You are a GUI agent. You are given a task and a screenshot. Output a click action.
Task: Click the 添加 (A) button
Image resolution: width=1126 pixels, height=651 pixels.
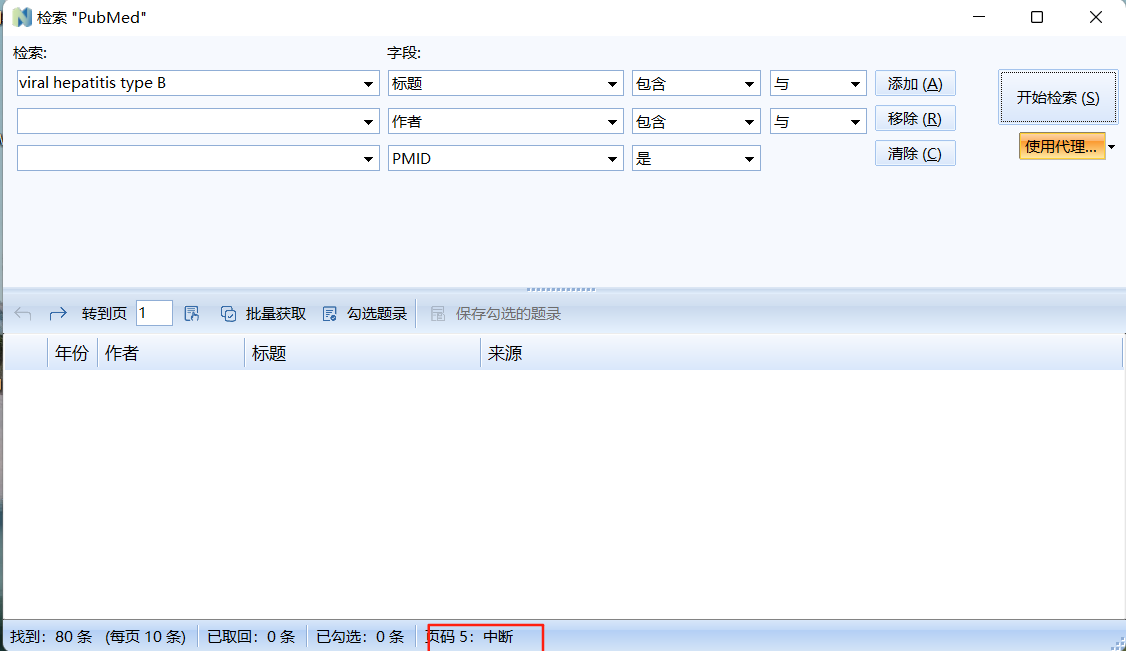(x=915, y=83)
